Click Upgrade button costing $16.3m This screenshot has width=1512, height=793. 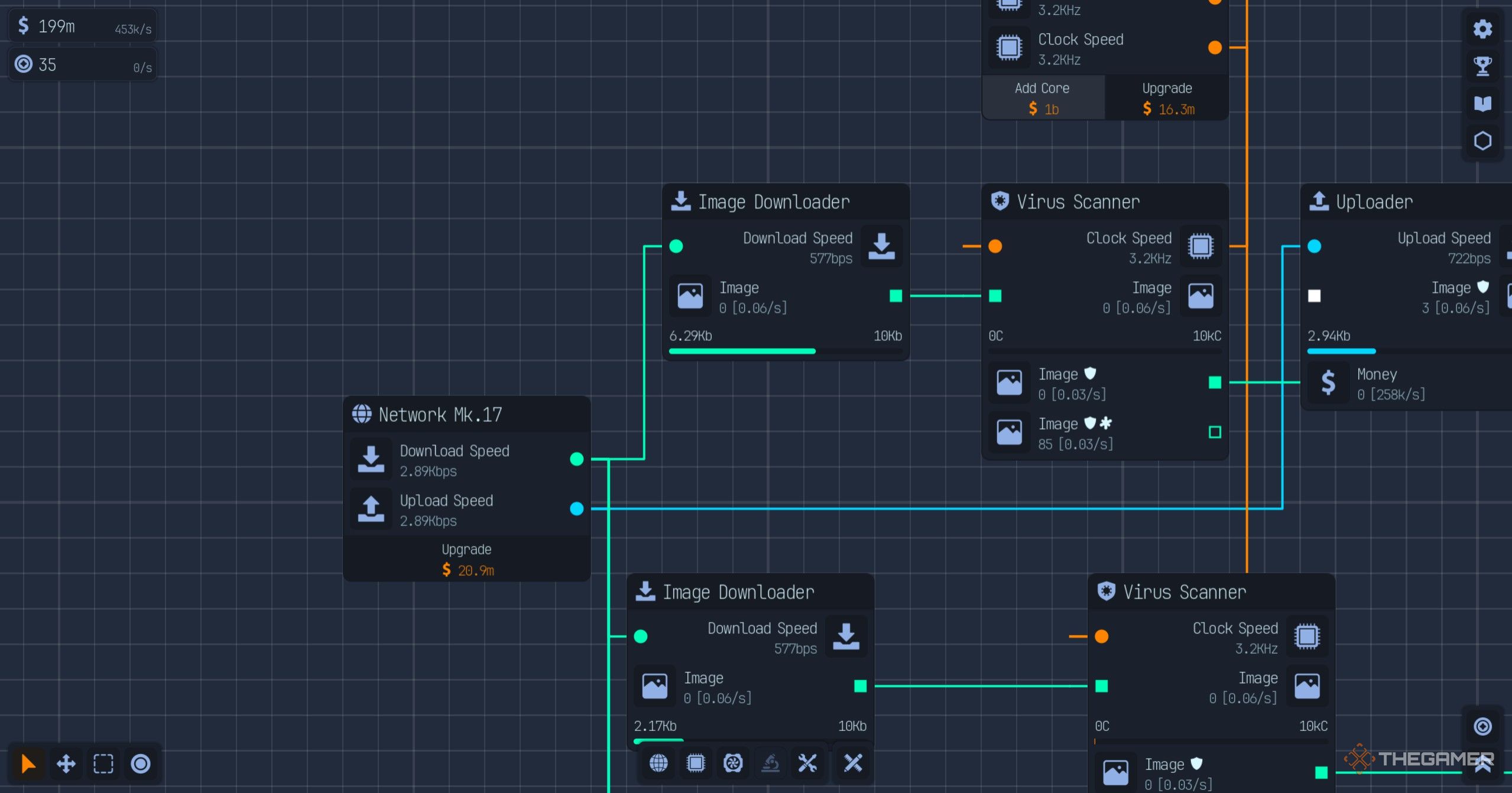(x=1167, y=98)
